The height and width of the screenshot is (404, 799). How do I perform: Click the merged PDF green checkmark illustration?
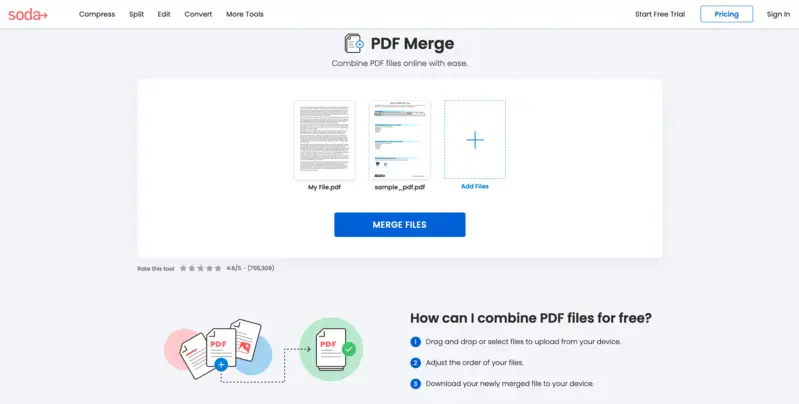tap(331, 349)
